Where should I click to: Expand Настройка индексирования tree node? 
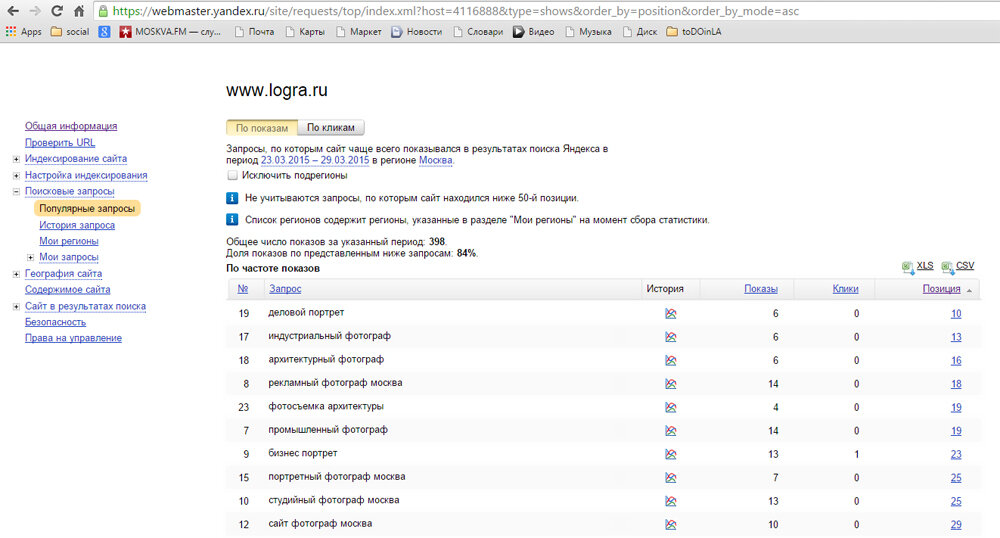(16, 175)
